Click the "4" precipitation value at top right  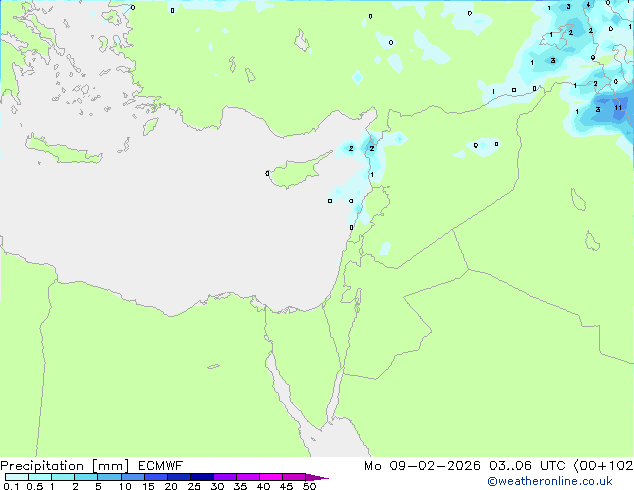pos(588,5)
